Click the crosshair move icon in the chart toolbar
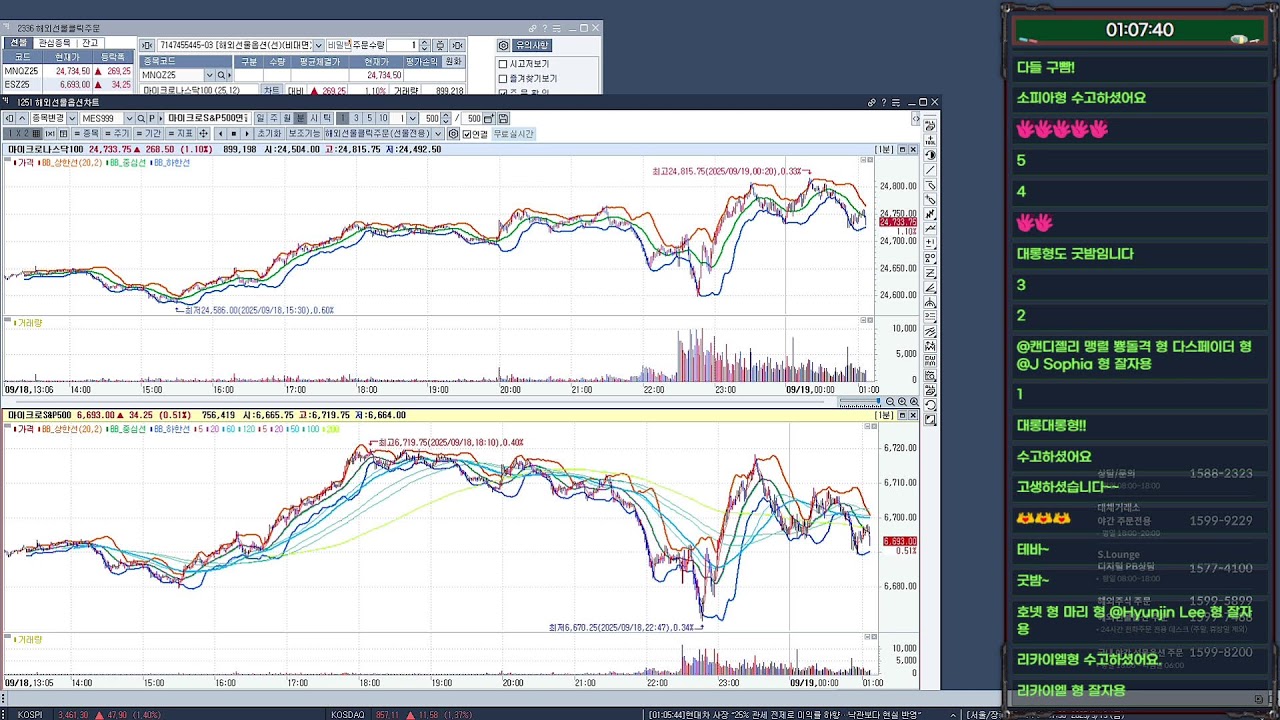Viewport: 1280px width, 720px height. click(203, 133)
